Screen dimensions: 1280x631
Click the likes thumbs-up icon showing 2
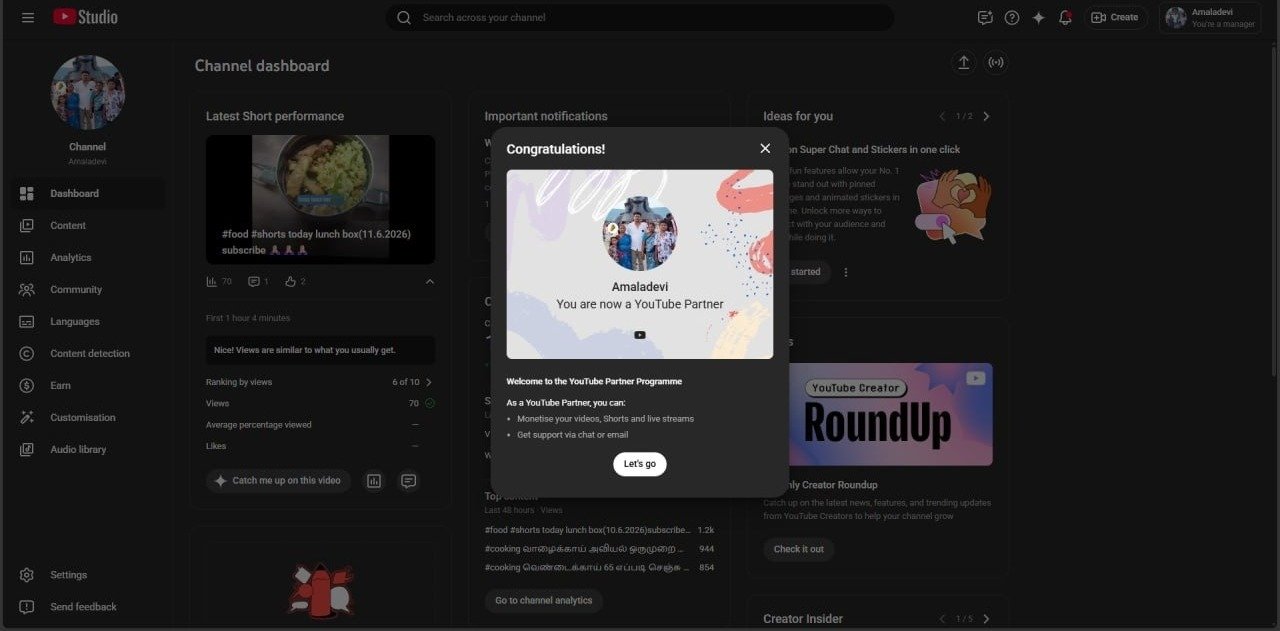point(290,282)
